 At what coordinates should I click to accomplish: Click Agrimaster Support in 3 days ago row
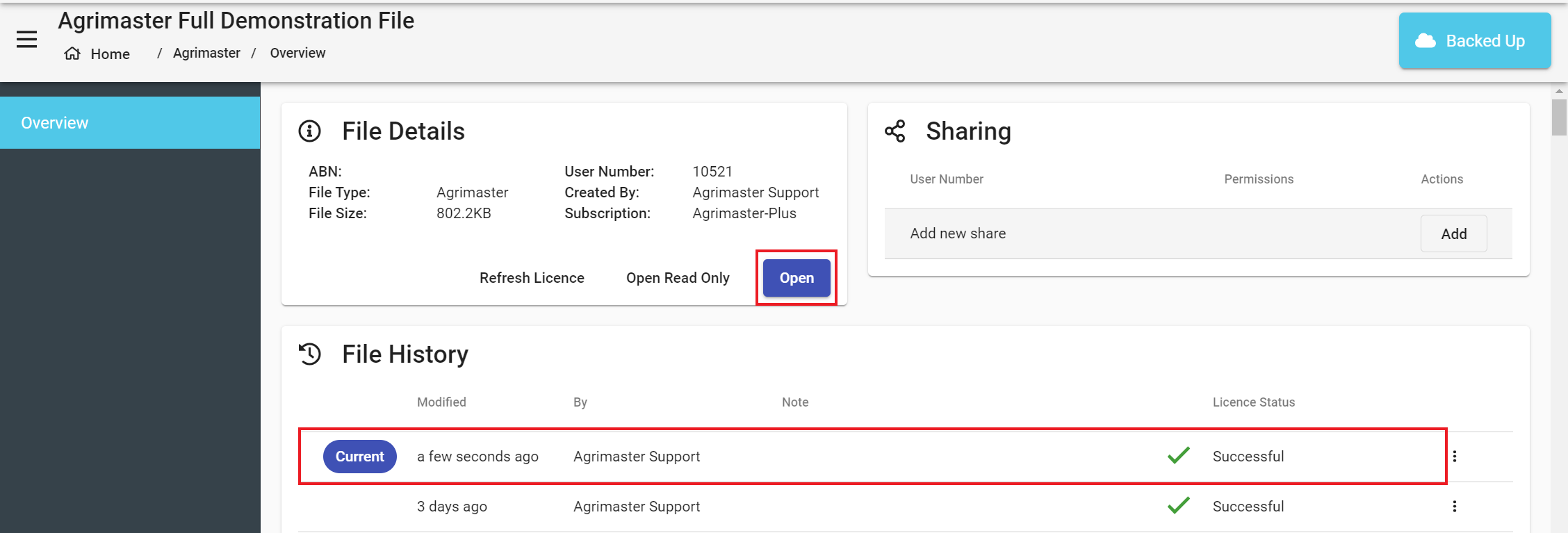point(637,507)
